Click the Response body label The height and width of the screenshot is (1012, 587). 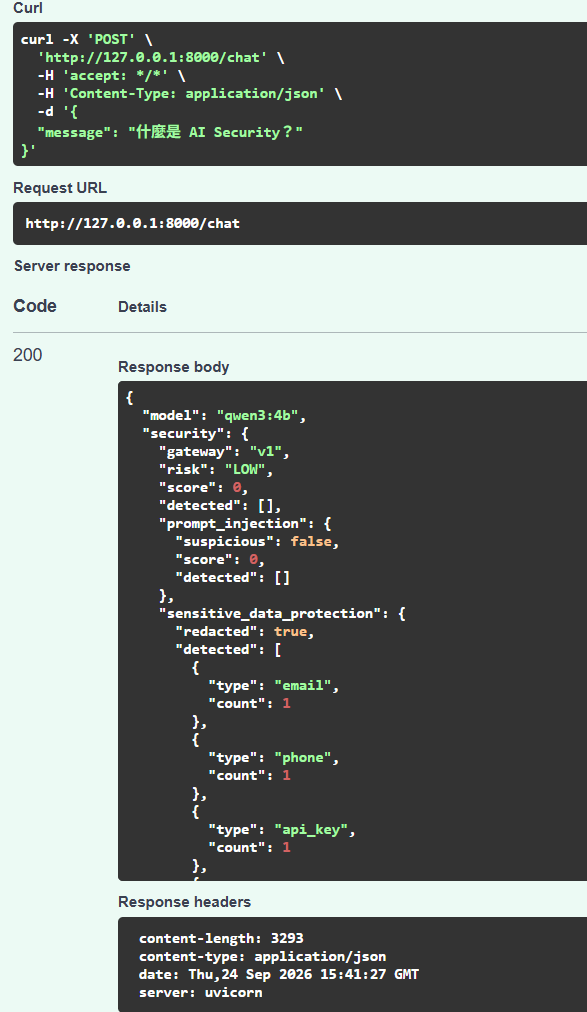[174, 367]
